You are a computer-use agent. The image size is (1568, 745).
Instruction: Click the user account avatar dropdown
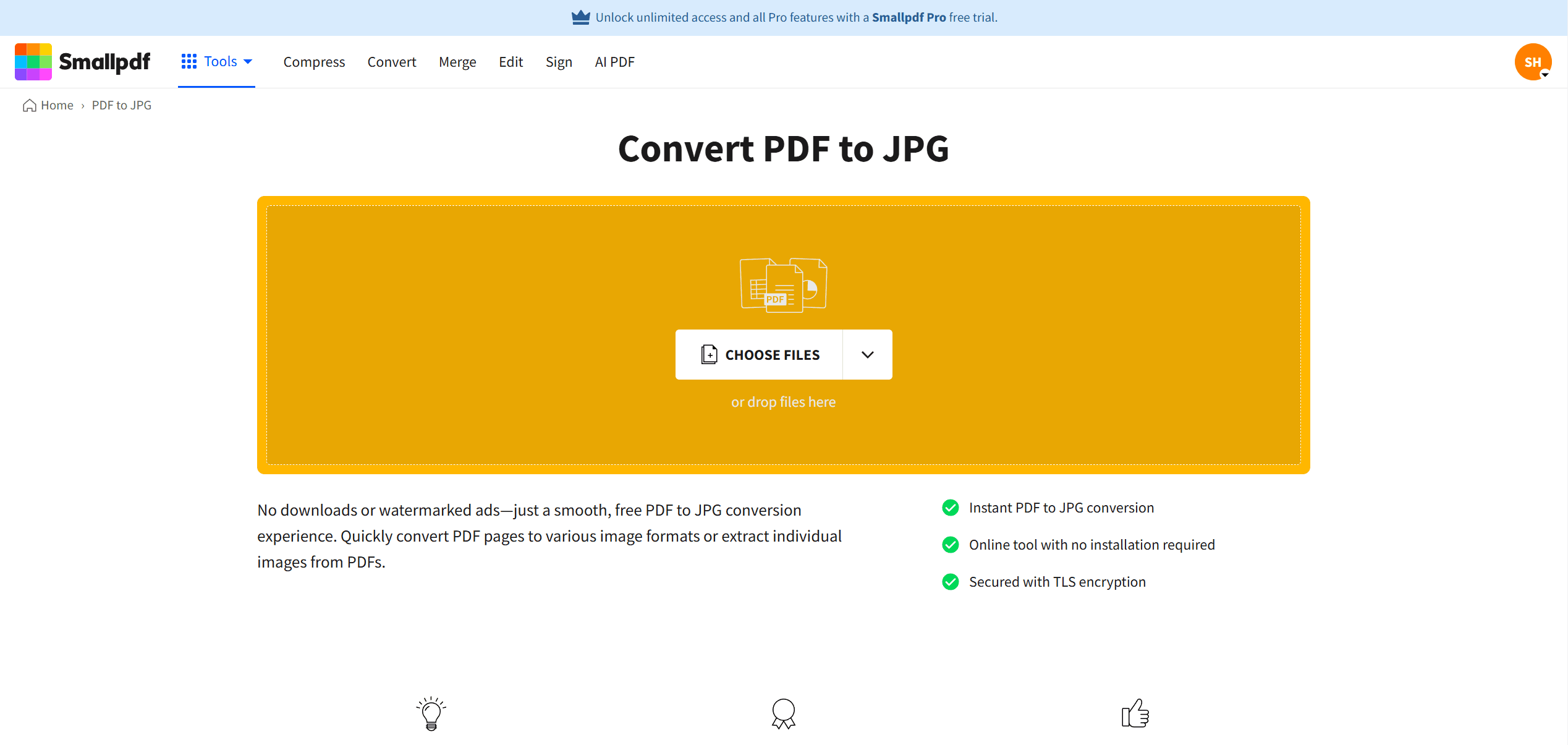1533,61
